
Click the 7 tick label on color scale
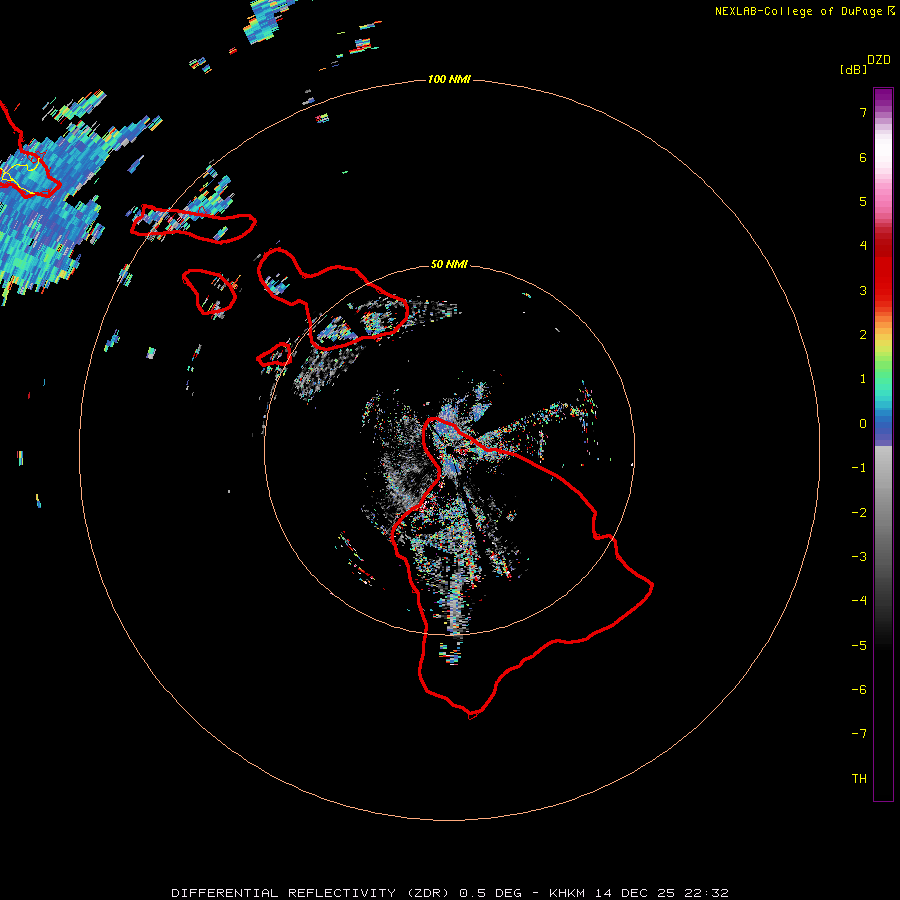click(863, 112)
